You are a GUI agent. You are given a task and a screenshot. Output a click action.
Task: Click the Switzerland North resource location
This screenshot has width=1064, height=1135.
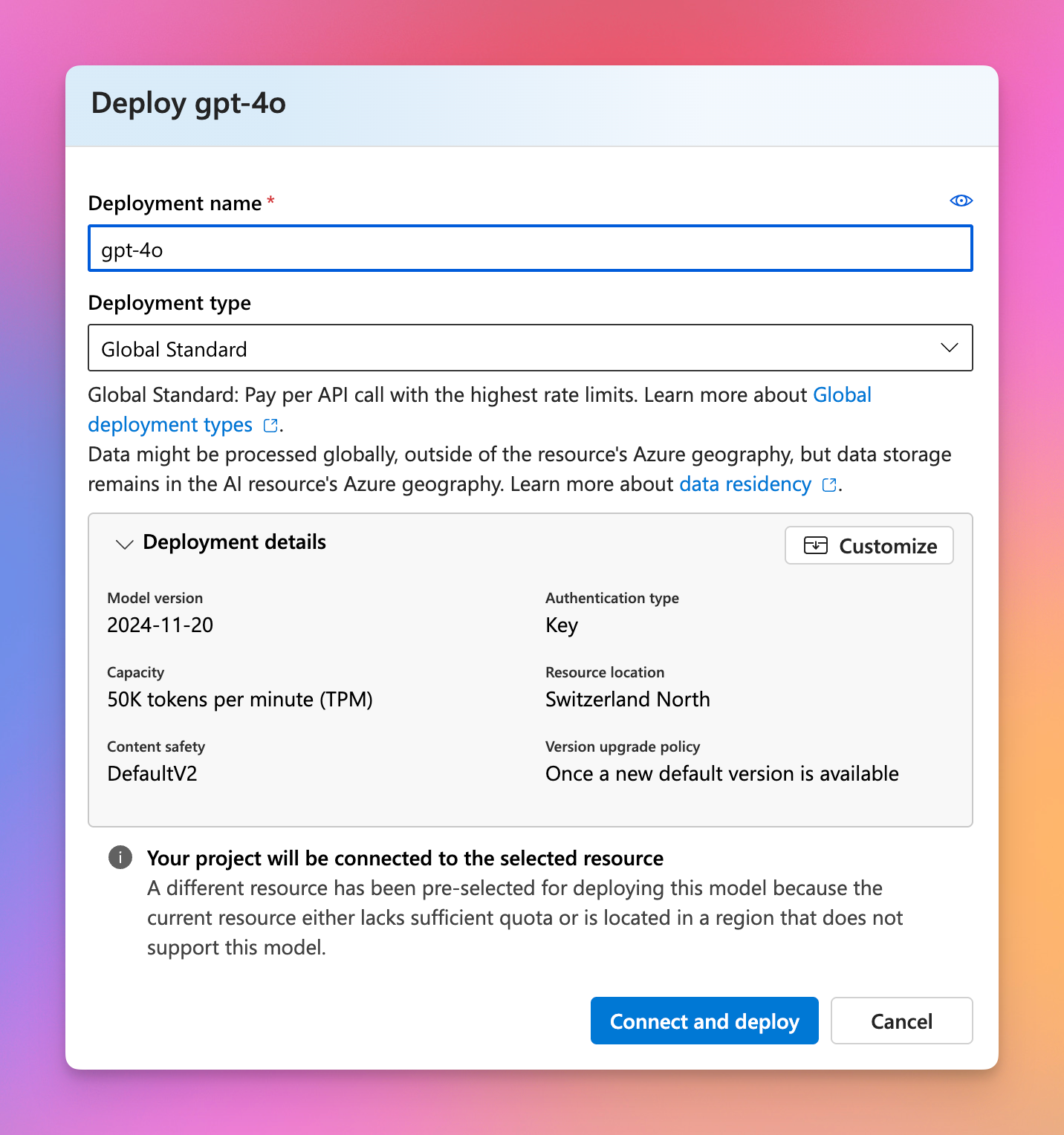click(627, 700)
